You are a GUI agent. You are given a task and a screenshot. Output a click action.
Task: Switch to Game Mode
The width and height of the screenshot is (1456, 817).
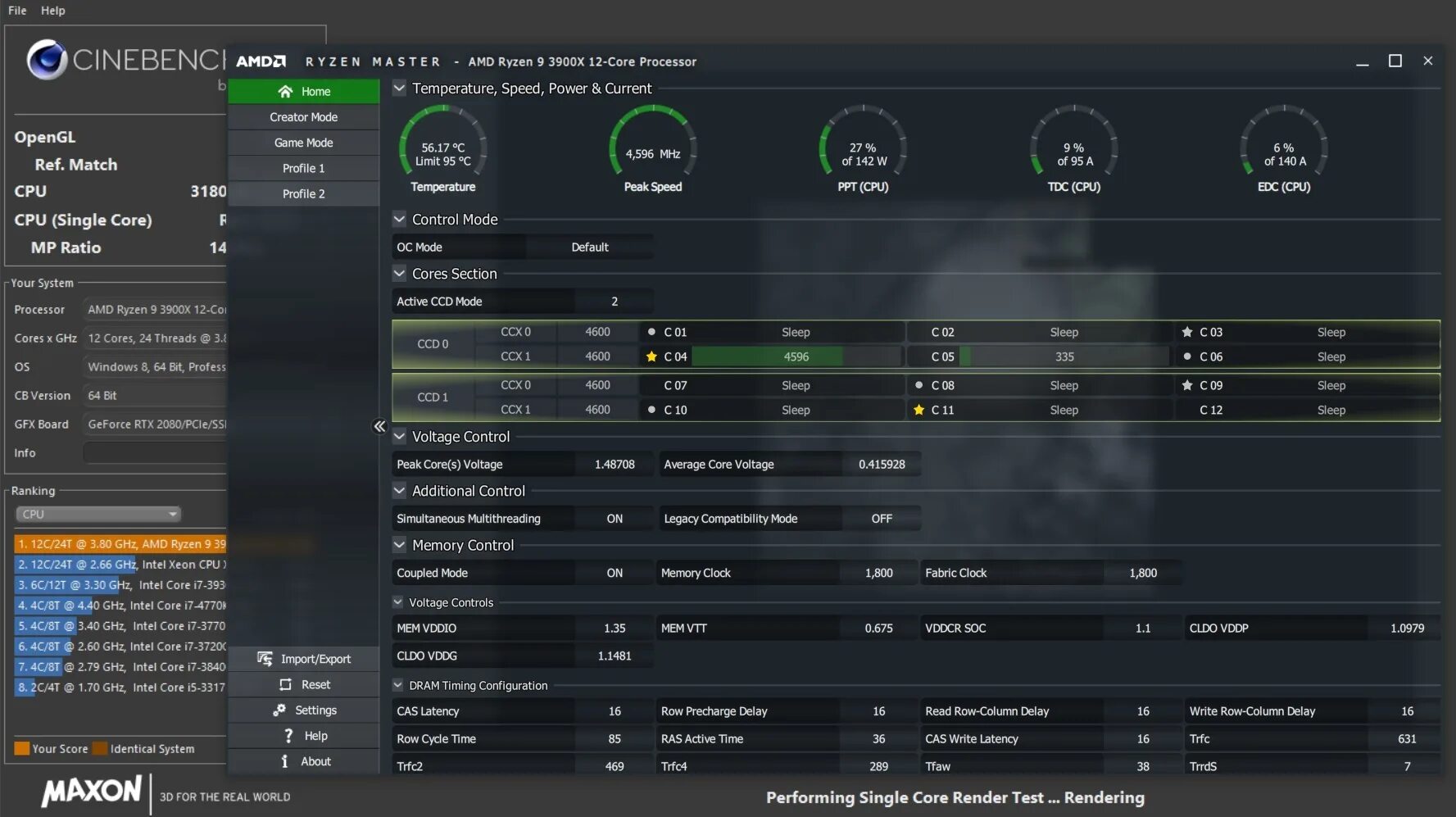[x=303, y=143]
